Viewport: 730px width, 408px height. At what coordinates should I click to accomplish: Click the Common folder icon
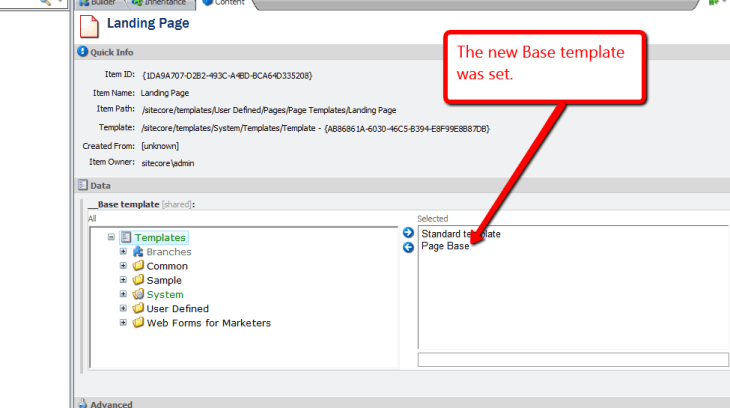point(138,265)
